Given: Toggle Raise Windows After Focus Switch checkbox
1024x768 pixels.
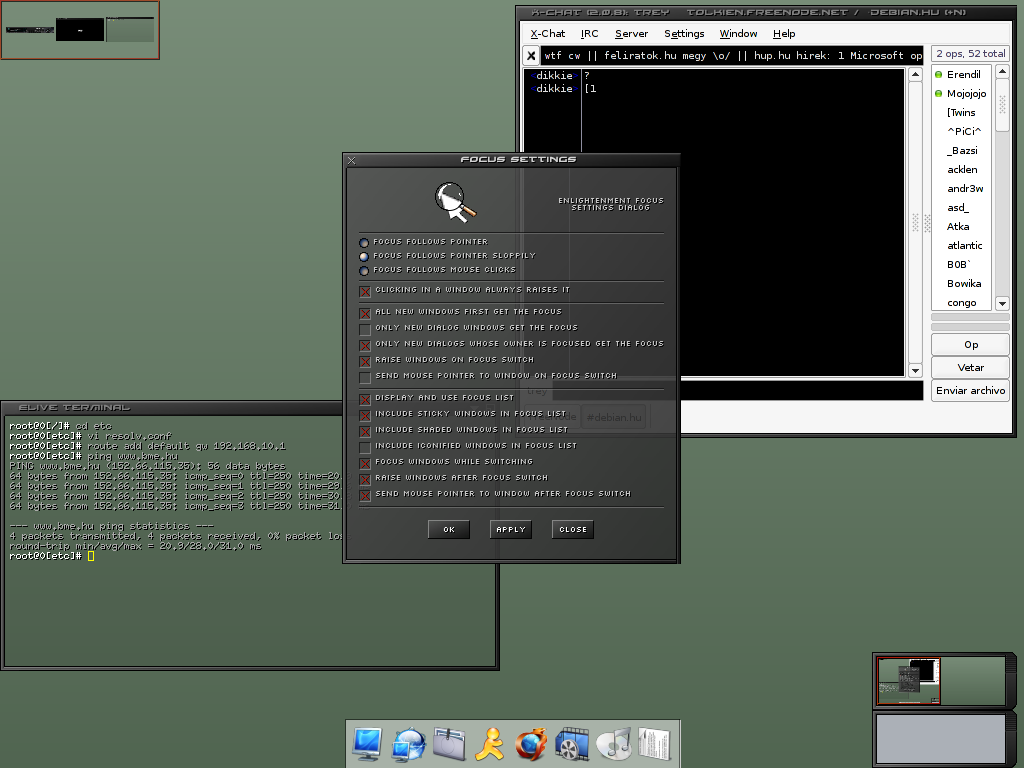Looking at the screenshot, I should pos(365,479).
